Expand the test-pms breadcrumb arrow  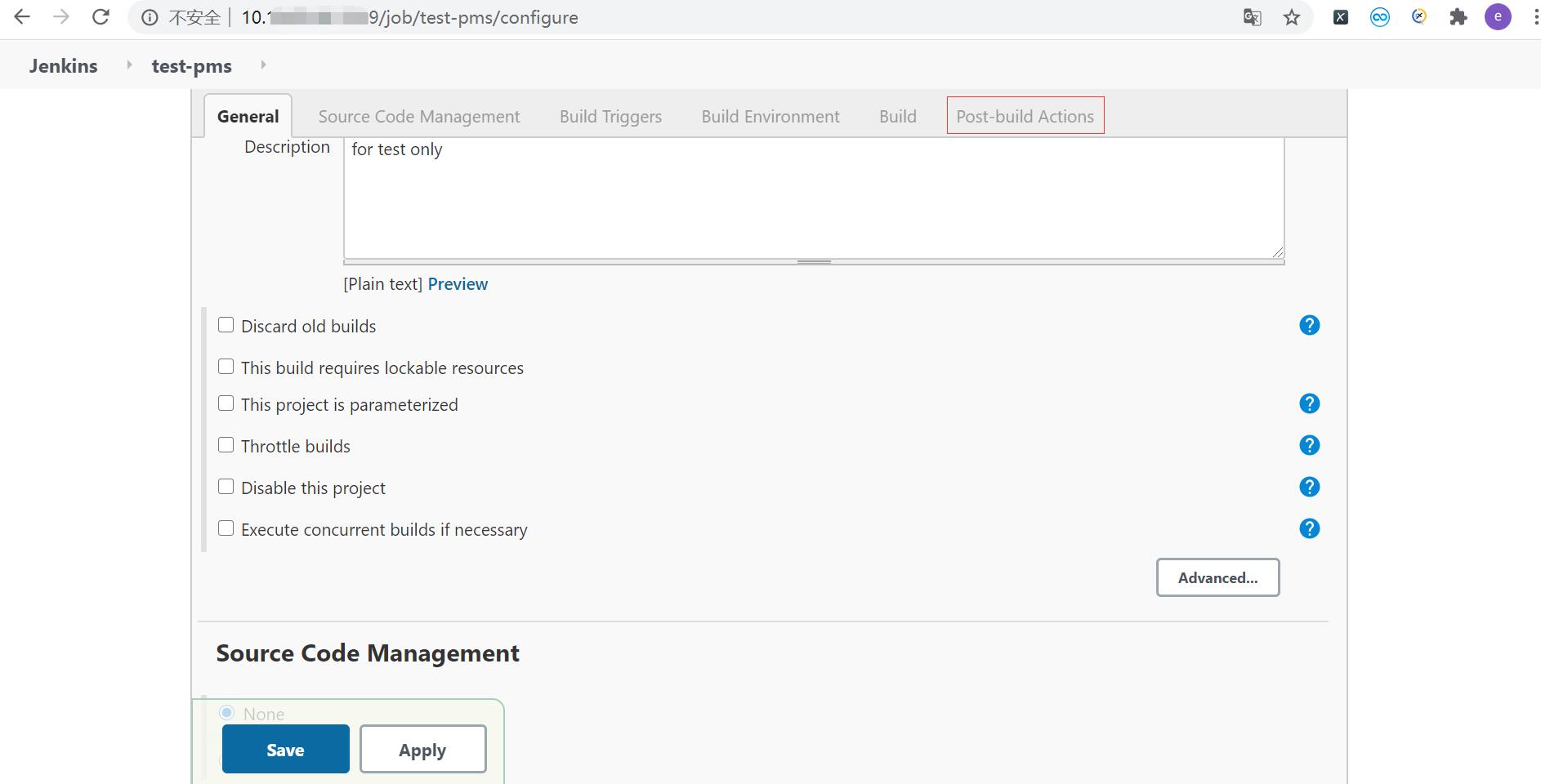coord(263,65)
